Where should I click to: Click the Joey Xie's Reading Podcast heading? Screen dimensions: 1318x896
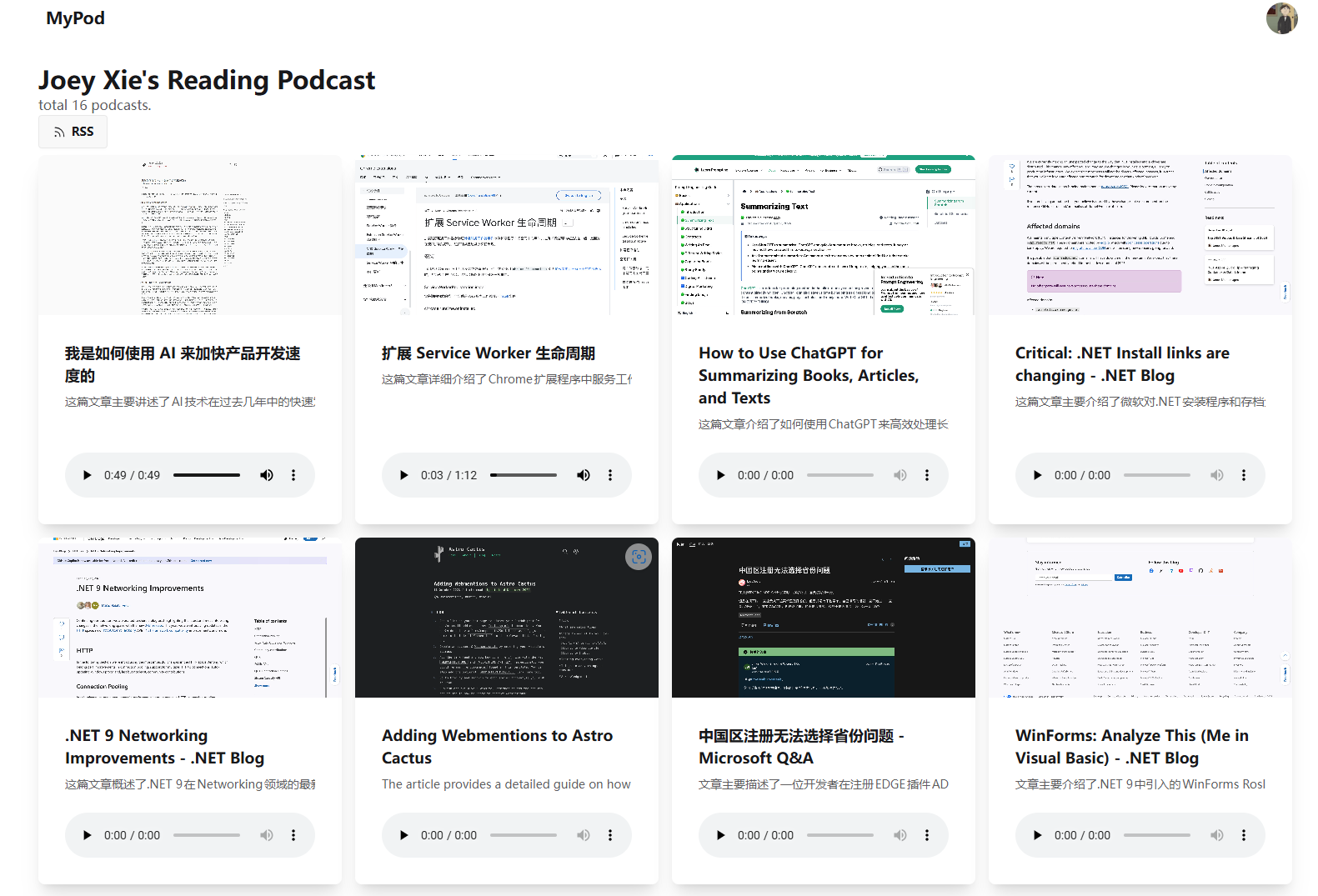pyautogui.click(x=207, y=80)
